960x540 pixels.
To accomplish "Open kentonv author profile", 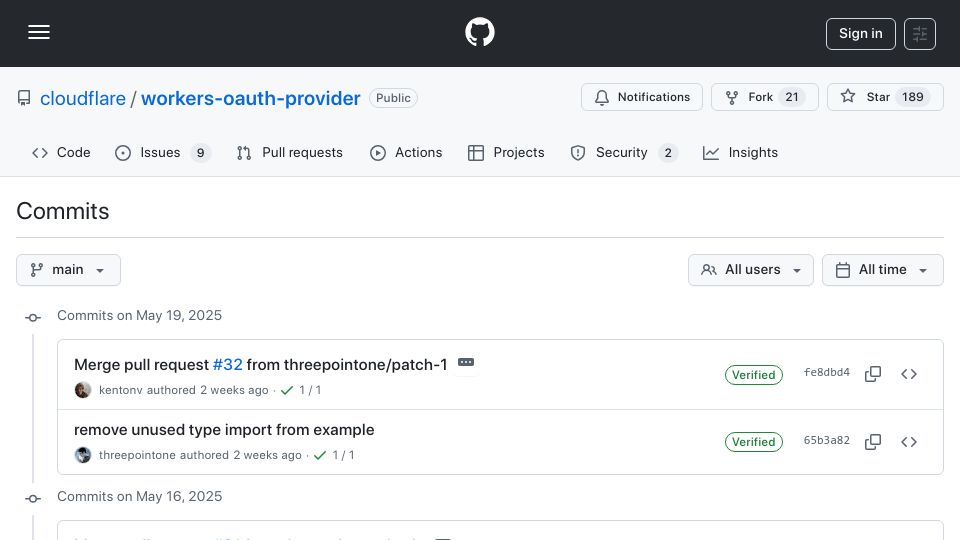I will (x=121, y=390).
